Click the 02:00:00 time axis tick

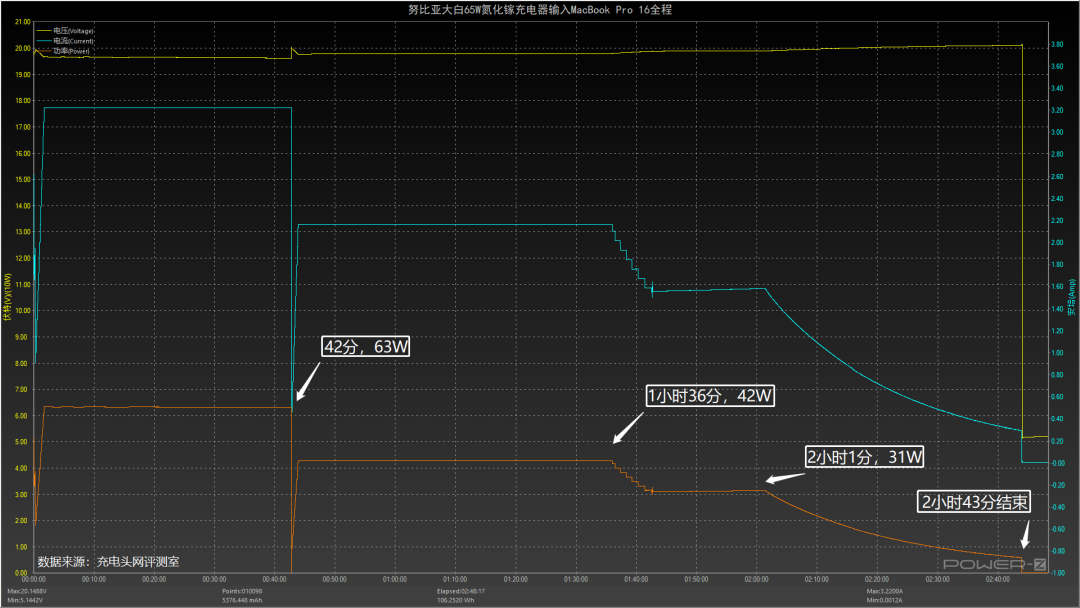point(756,579)
